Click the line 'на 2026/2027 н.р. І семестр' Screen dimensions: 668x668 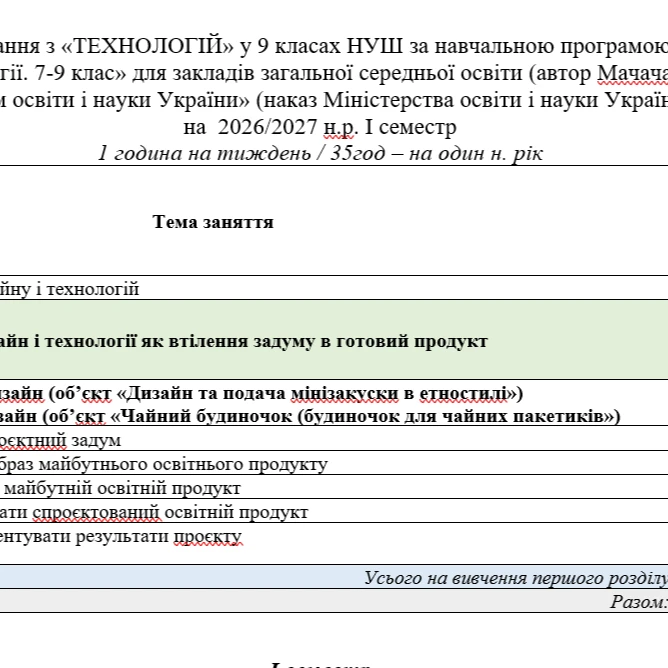tap(320, 127)
